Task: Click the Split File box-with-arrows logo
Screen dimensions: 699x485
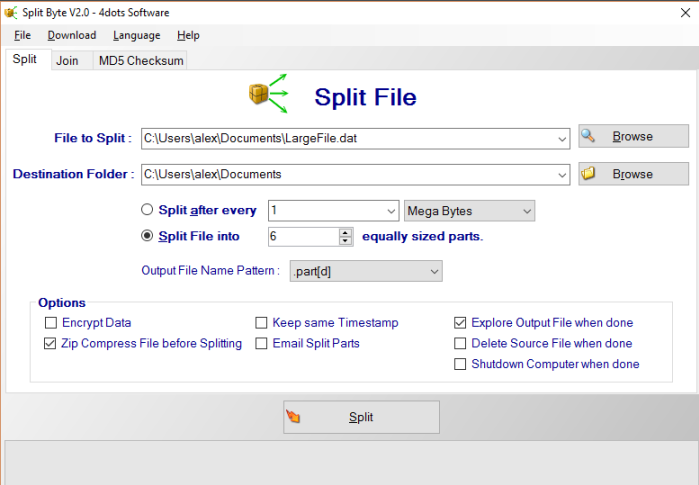Action: tap(268, 94)
